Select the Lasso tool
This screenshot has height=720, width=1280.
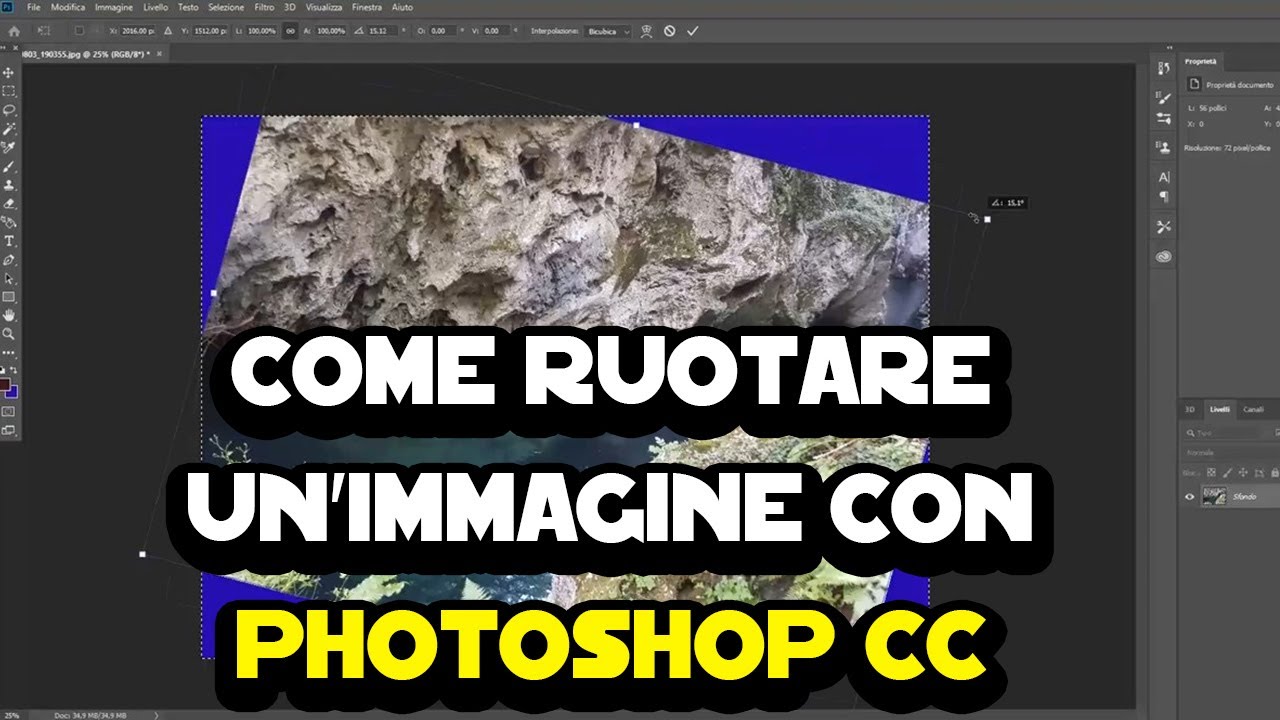click(x=8, y=109)
